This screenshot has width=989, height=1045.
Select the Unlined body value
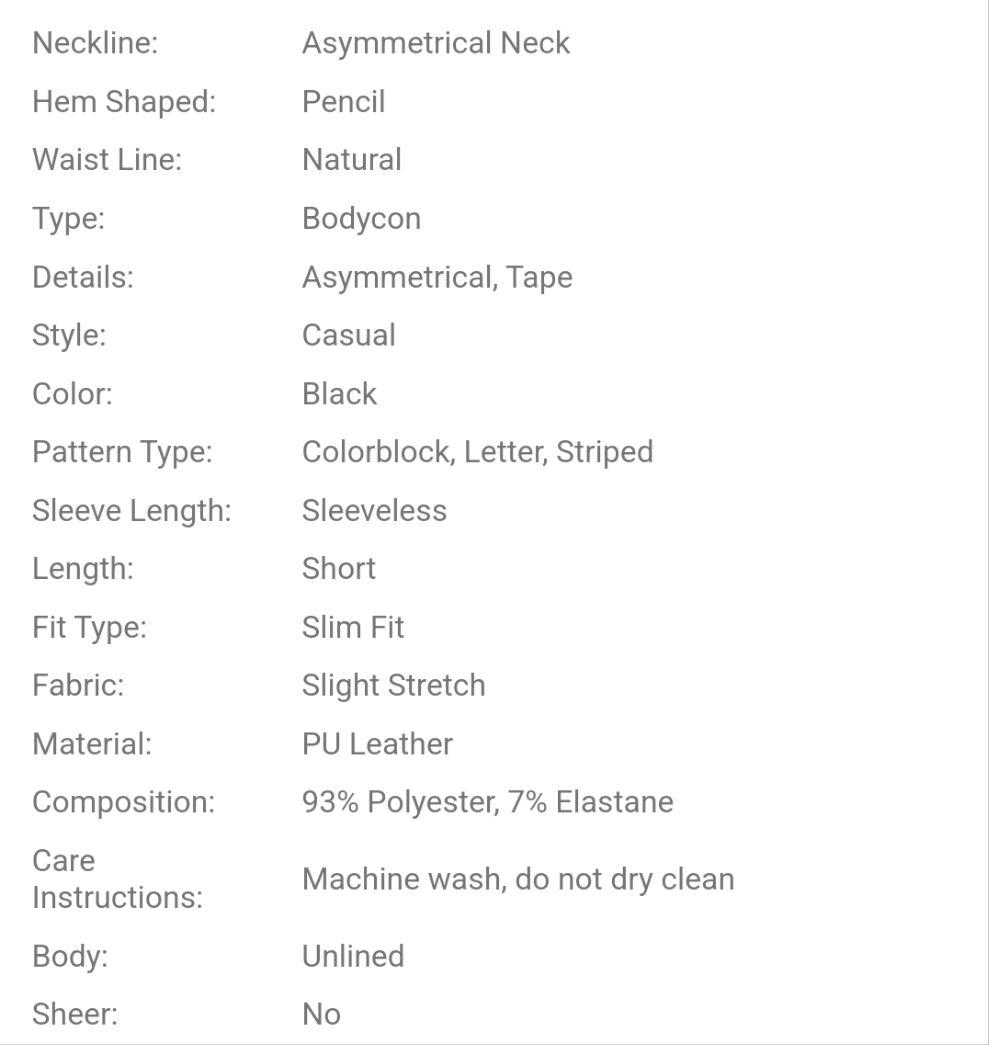(353, 957)
